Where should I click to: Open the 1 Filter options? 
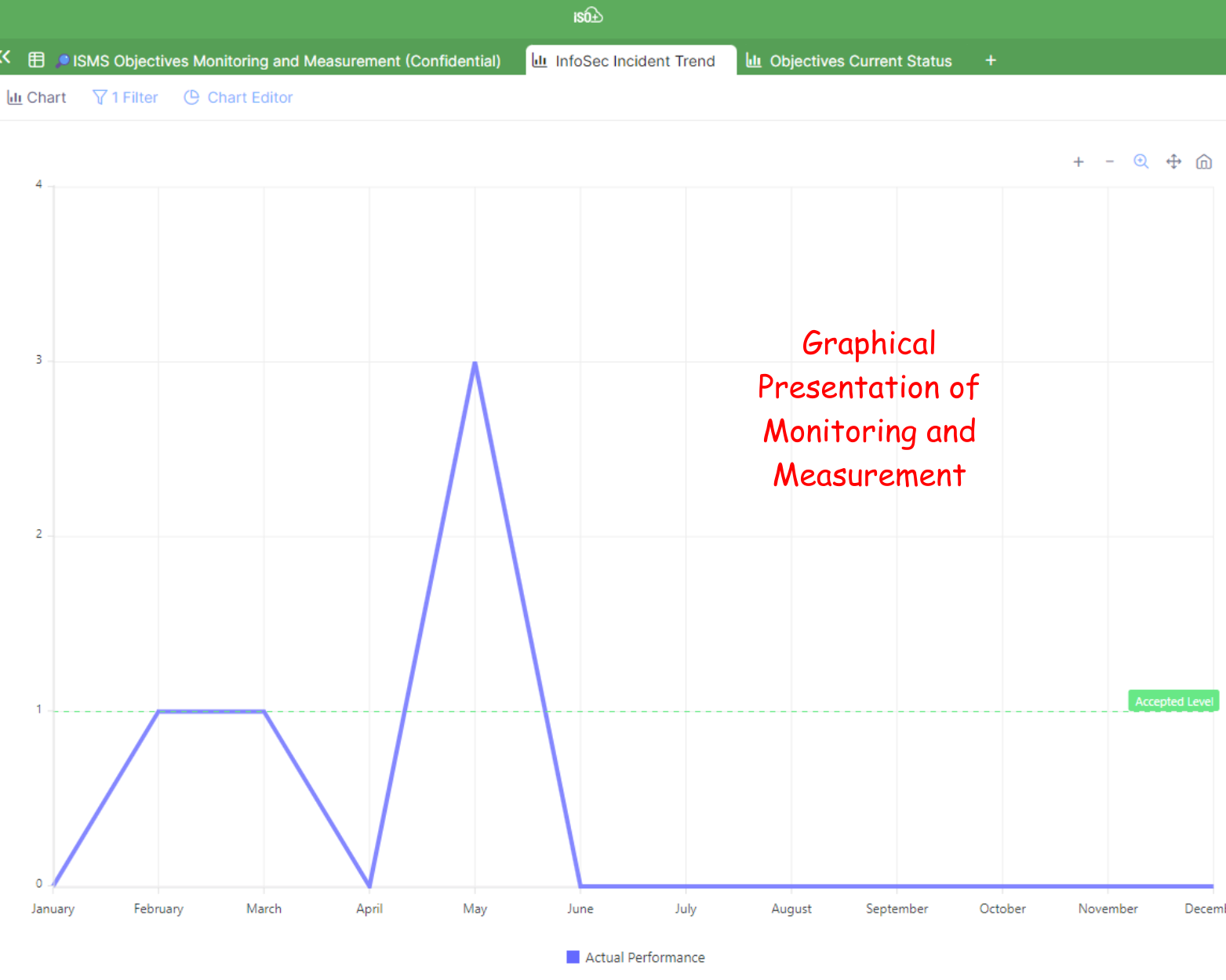point(126,98)
